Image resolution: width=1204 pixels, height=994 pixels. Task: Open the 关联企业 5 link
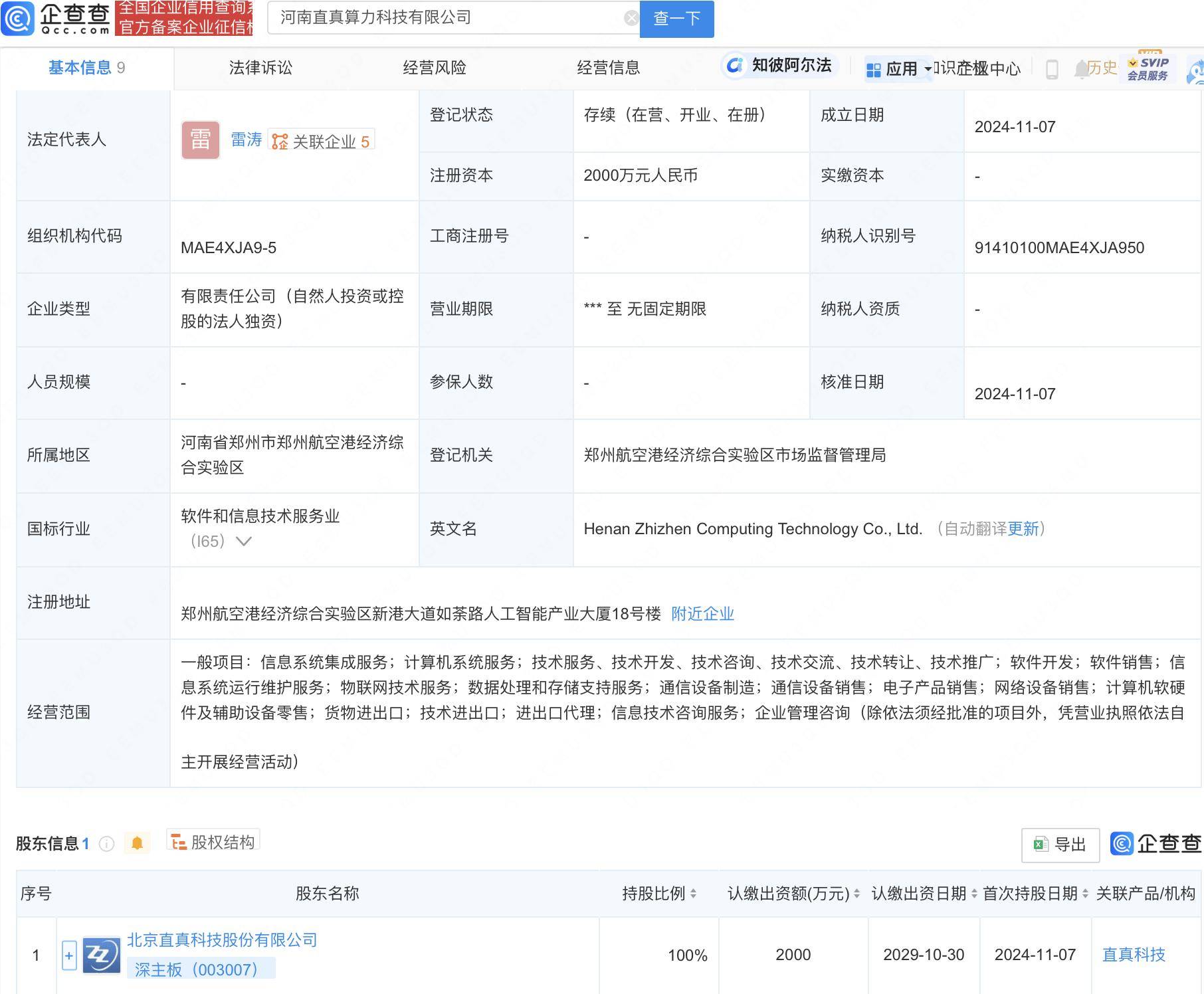tap(319, 140)
